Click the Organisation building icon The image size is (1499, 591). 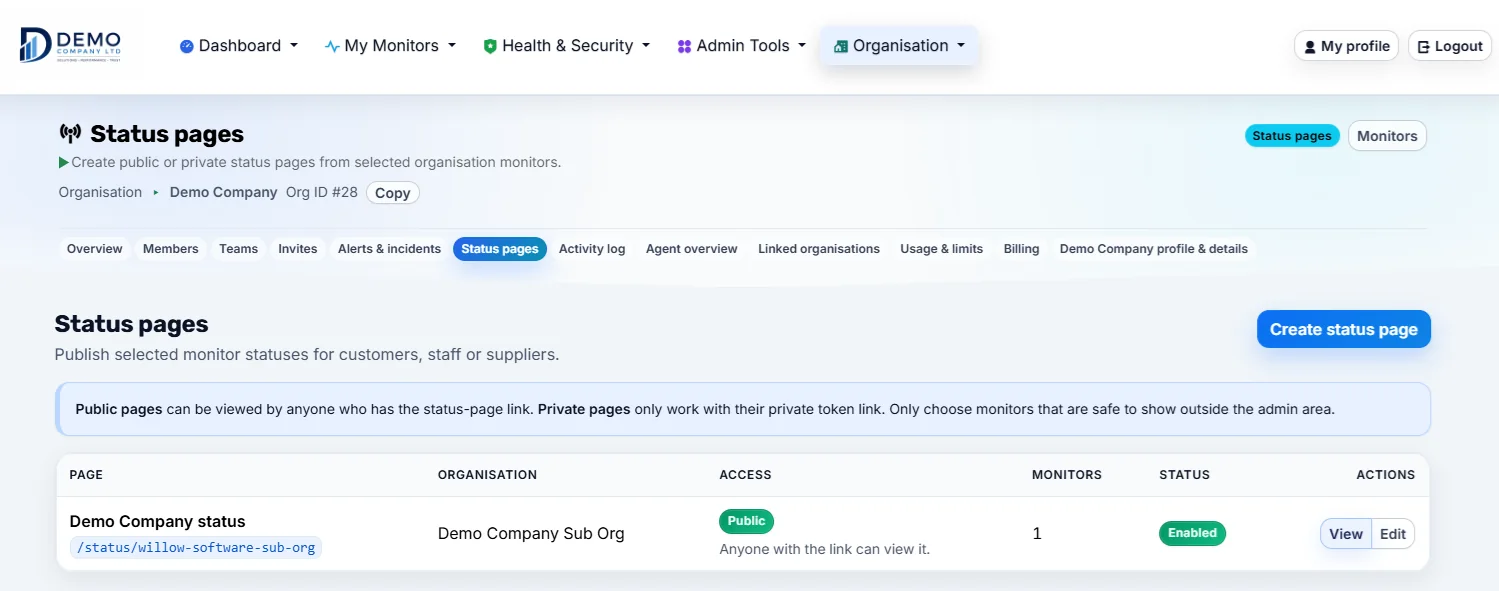pyautogui.click(x=841, y=46)
